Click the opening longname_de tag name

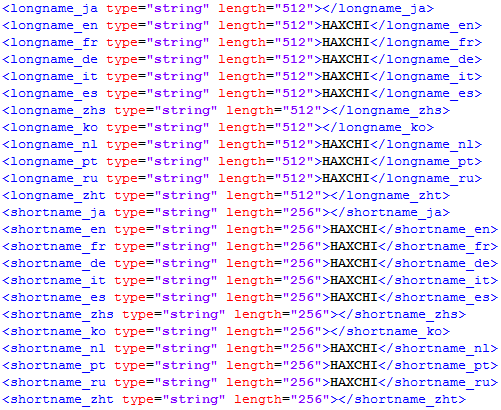[x=54, y=59]
